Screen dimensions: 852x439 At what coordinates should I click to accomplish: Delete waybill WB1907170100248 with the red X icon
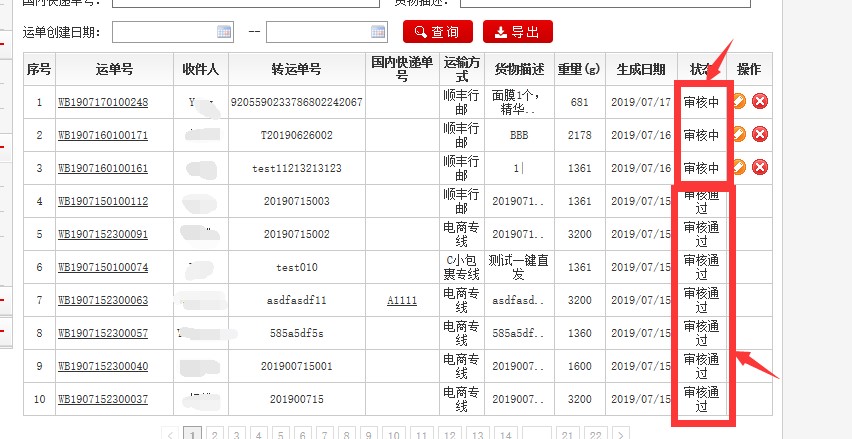pos(760,102)
